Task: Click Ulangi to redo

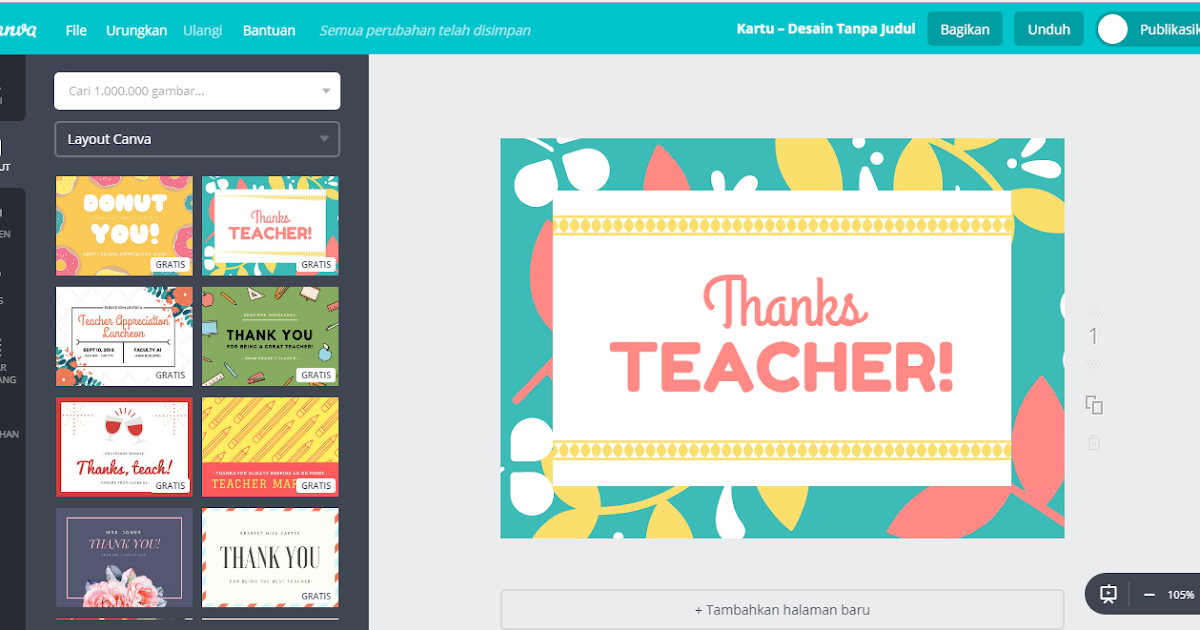Action: pos(203,30)
